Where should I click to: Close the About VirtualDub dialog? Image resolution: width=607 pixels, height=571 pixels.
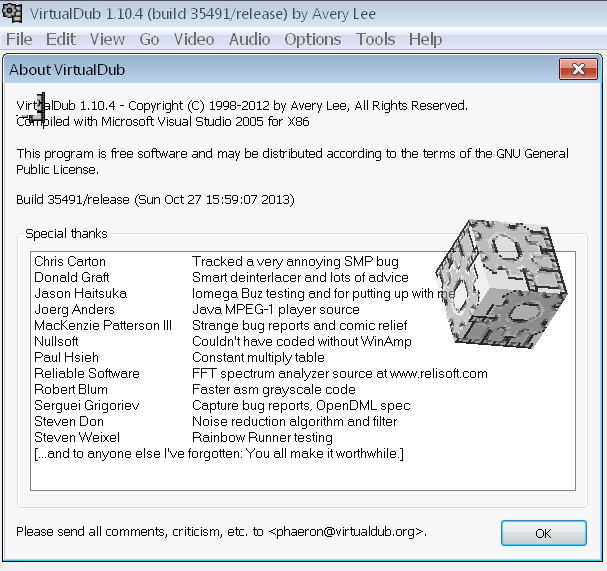coord(578,69)
